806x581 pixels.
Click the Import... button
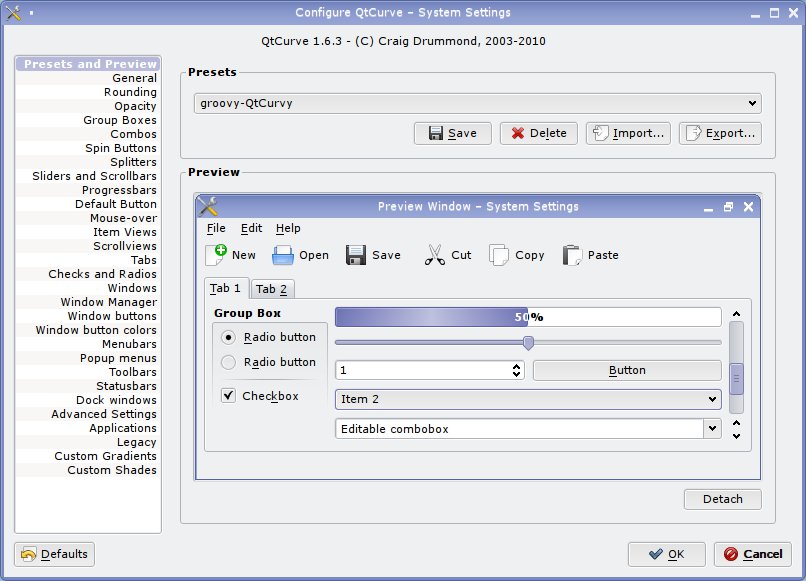(628, 134)
